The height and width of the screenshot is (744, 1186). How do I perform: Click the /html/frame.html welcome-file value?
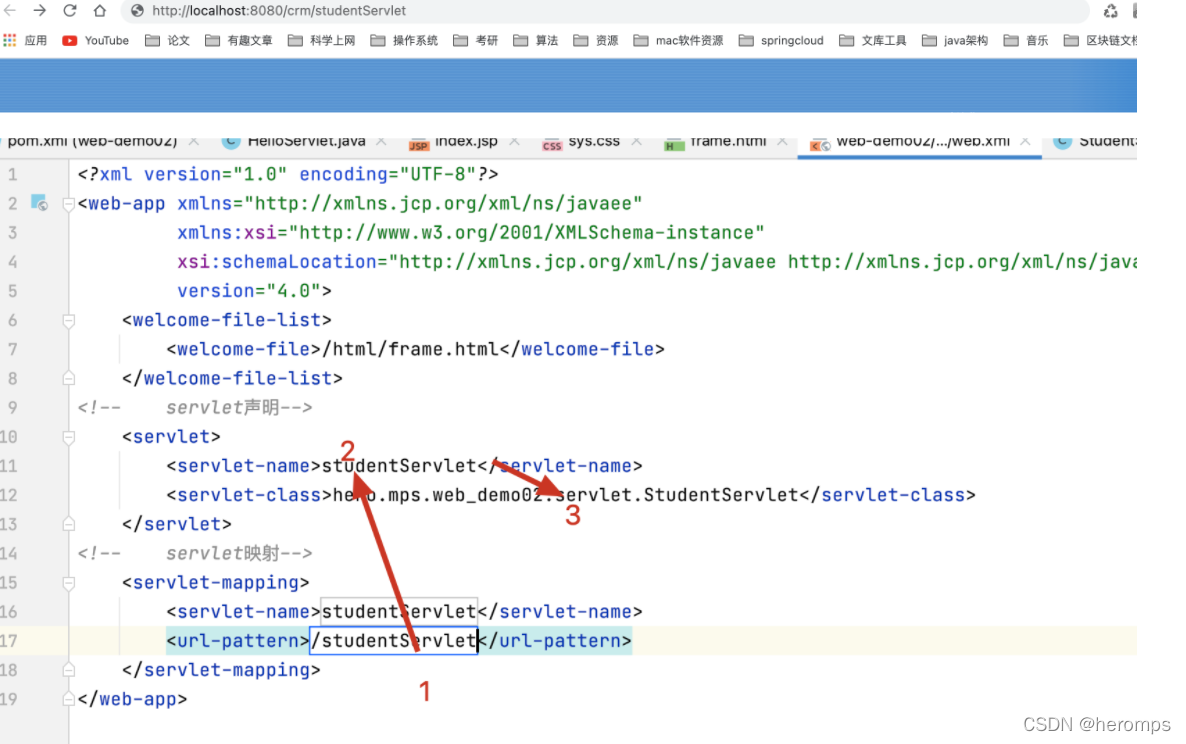410,349
